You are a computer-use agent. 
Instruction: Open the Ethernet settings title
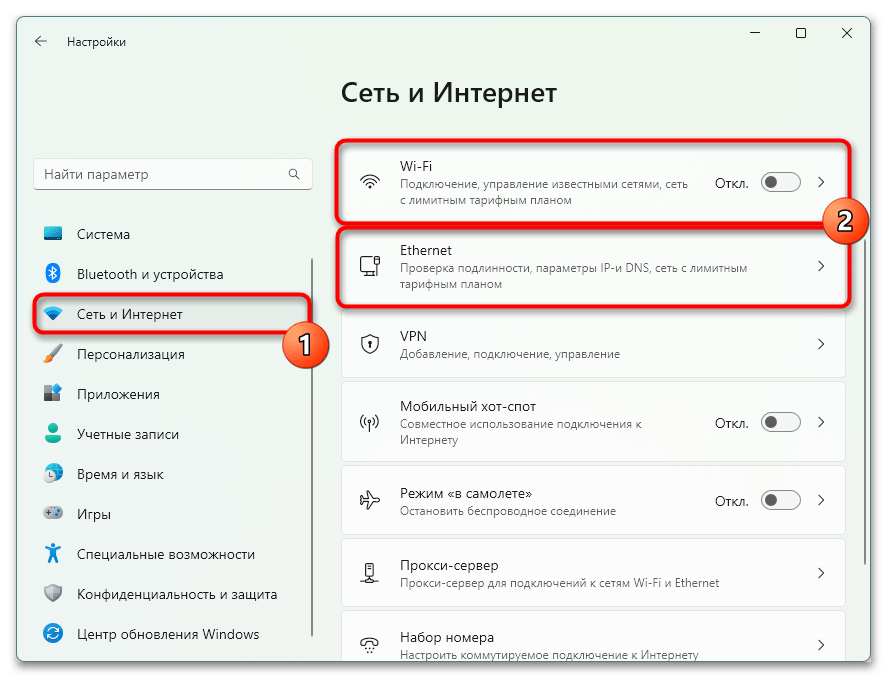click(x=425, y=250)
